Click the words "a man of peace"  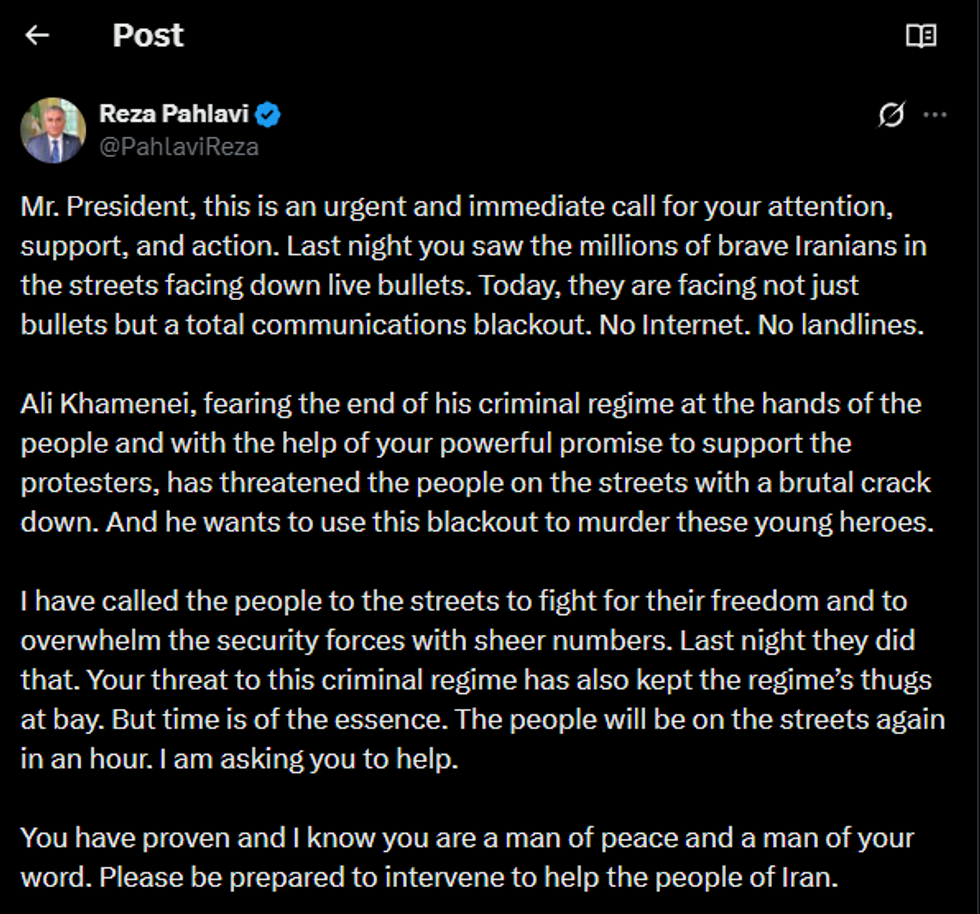(x=563, y=838)
